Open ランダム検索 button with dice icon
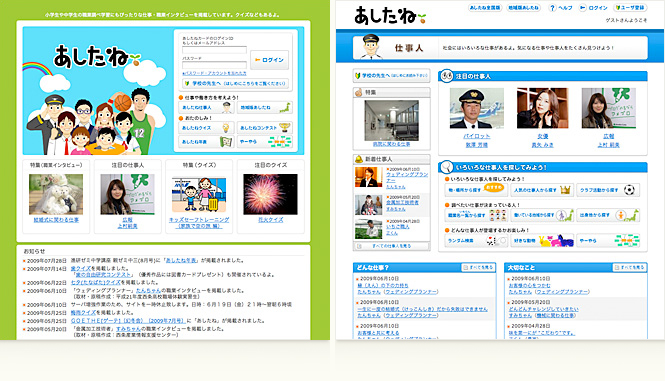 (x=476, y=241)
